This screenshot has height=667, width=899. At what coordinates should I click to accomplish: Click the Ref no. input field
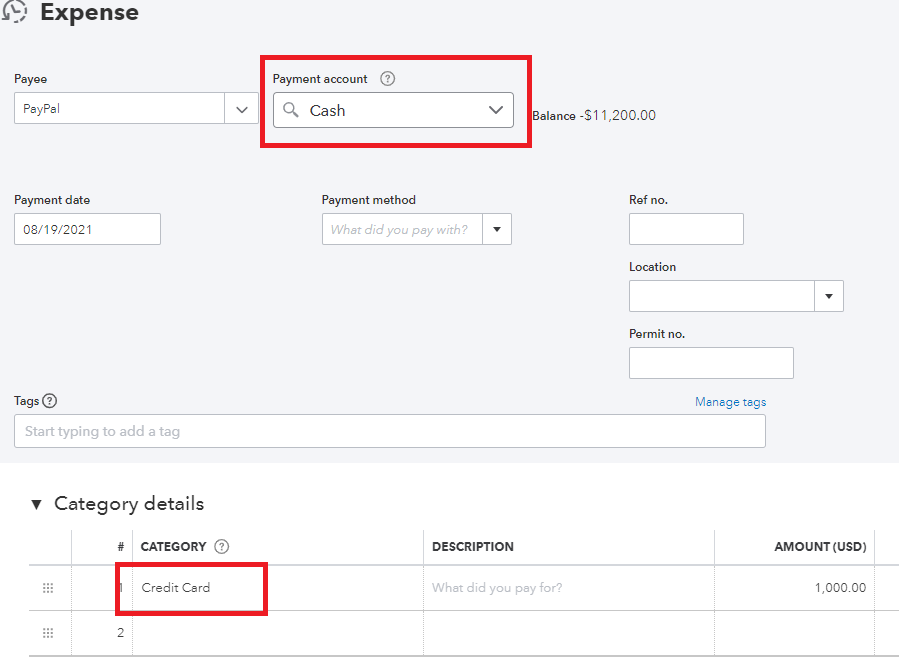point(686,229)
